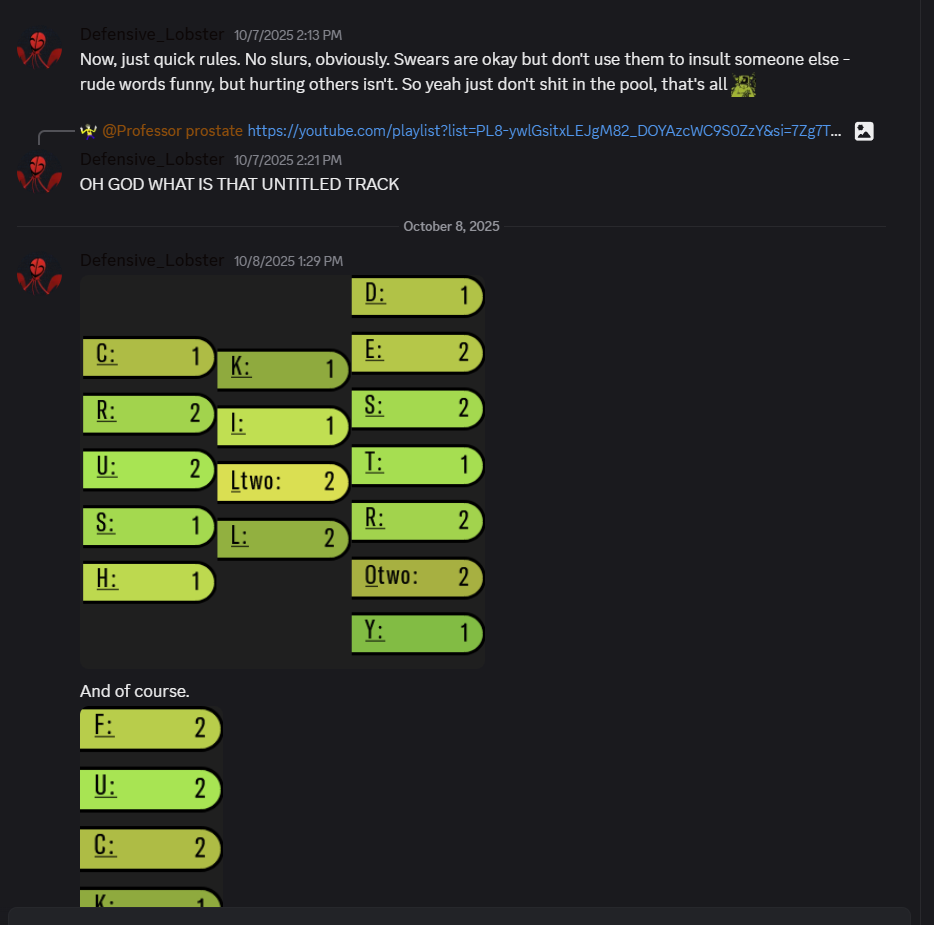Open Defensive_Lobster username on the 2:13 PM message

(152, 35)
